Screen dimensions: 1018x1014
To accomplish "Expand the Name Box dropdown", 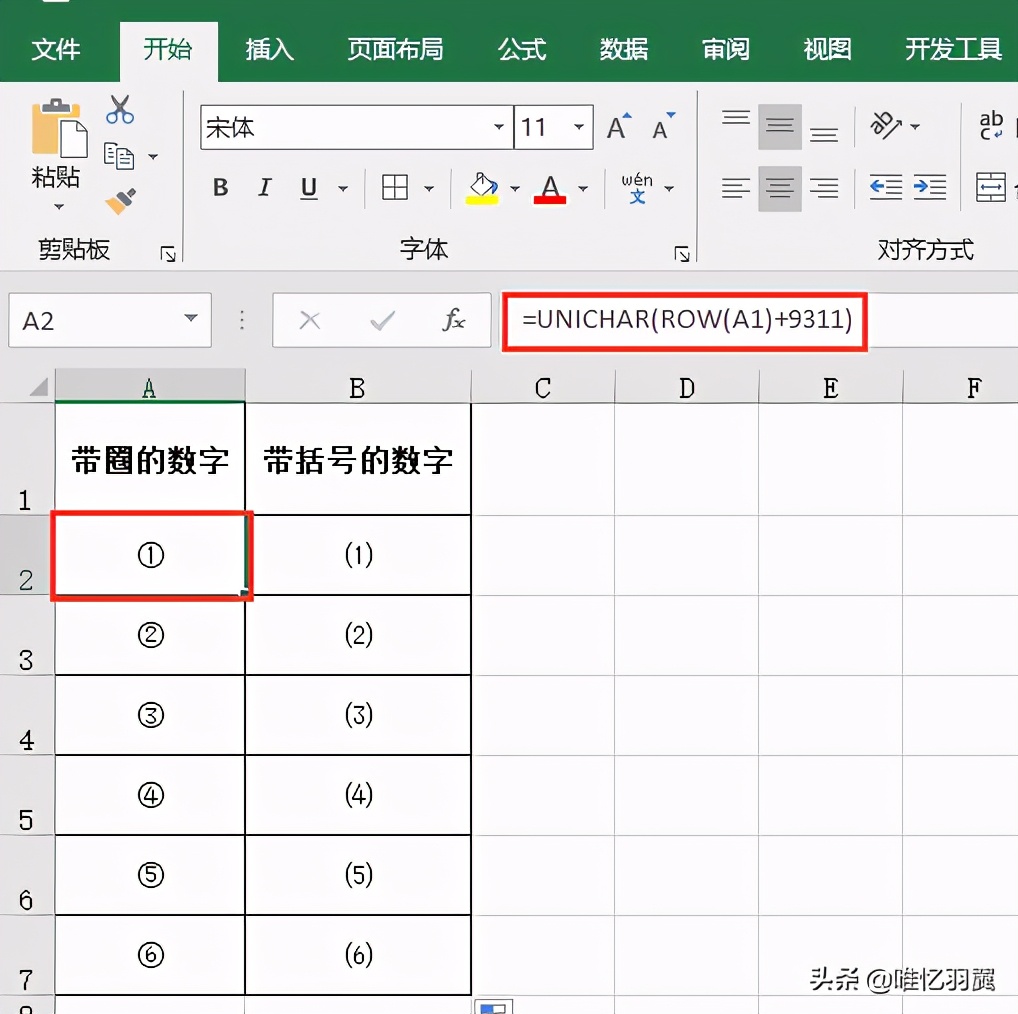I will [191, 318].
